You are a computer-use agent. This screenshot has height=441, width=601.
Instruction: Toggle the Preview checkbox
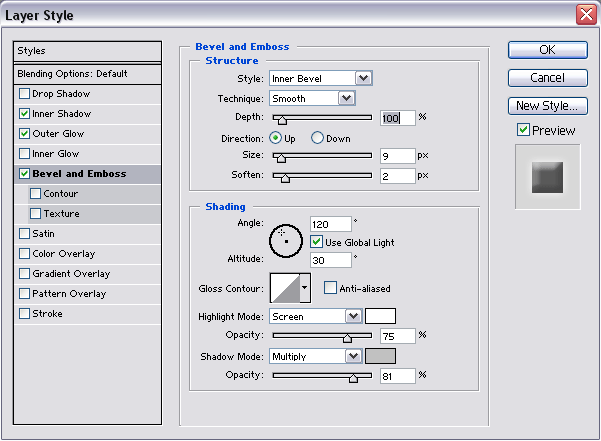point(523,130)
